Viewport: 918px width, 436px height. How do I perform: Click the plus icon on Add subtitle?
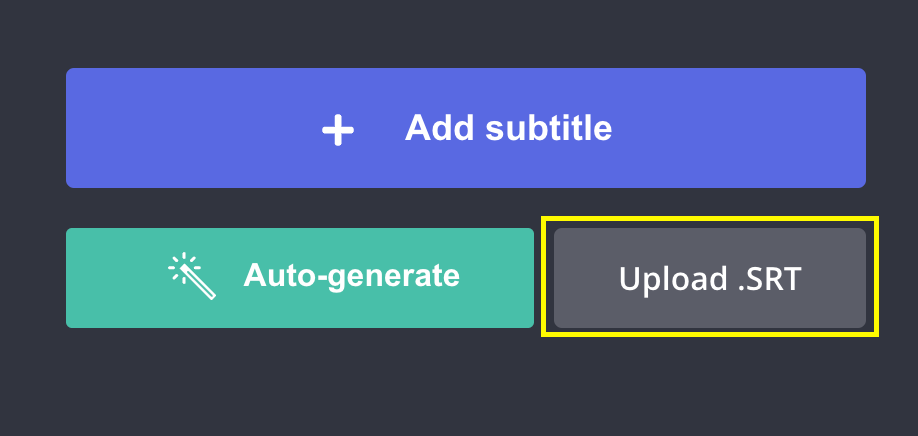click(338, 129)
